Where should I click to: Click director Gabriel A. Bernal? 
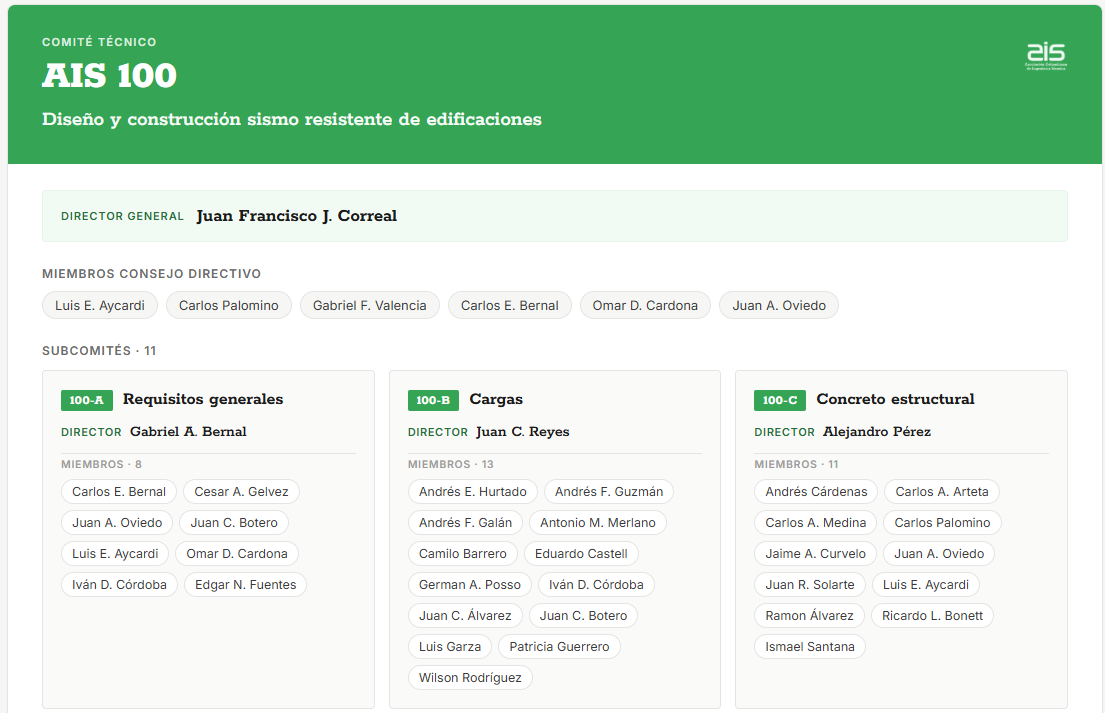pyautogui.click(x=188, y=432)
